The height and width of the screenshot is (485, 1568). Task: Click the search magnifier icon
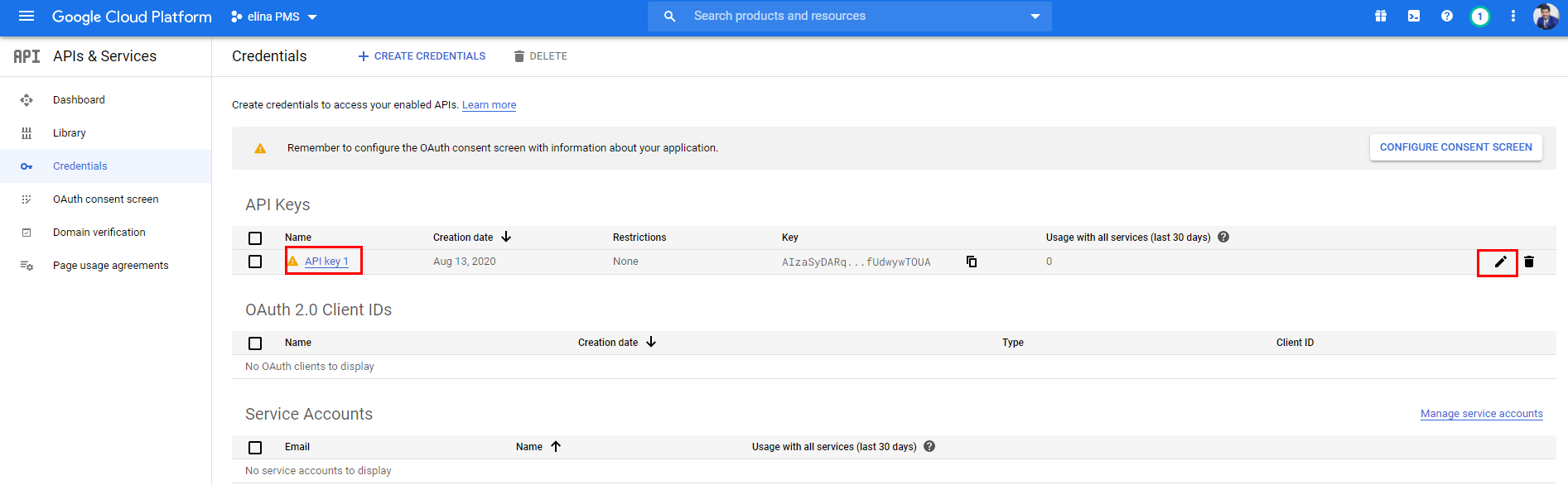pyautogui.click(x=669, y=17)
